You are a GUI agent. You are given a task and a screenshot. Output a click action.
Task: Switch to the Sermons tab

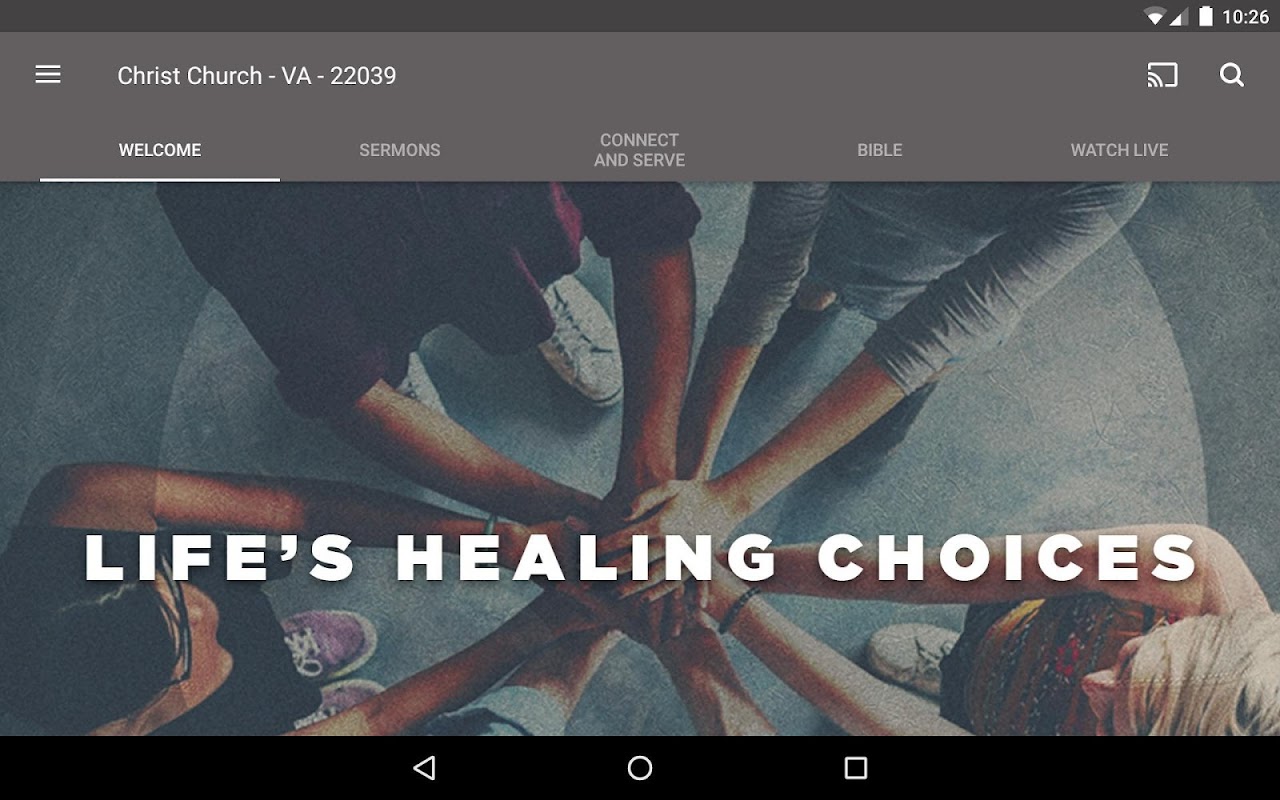[x=400, y=150]
